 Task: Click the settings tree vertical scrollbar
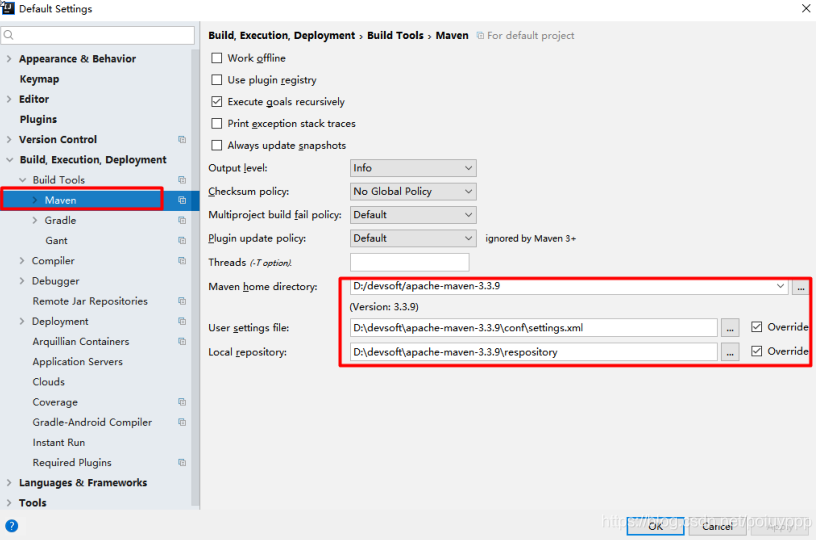pyautogui.click(x=196, y=278)
